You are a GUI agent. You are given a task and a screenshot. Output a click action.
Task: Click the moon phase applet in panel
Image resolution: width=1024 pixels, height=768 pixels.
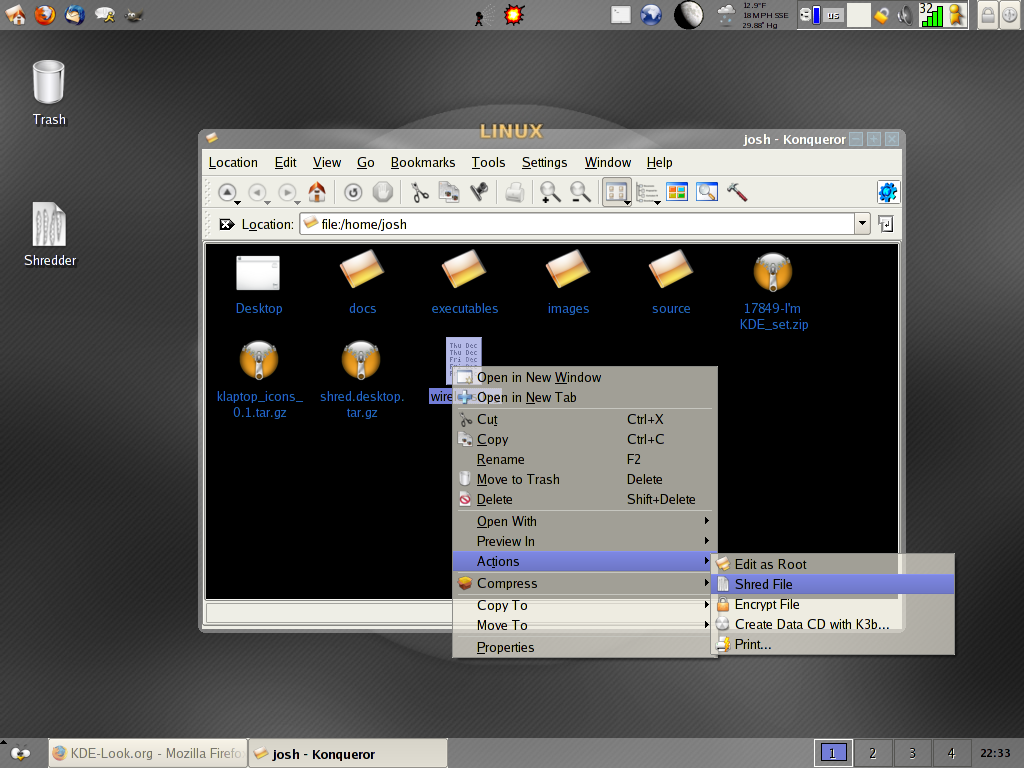point(688,15)
